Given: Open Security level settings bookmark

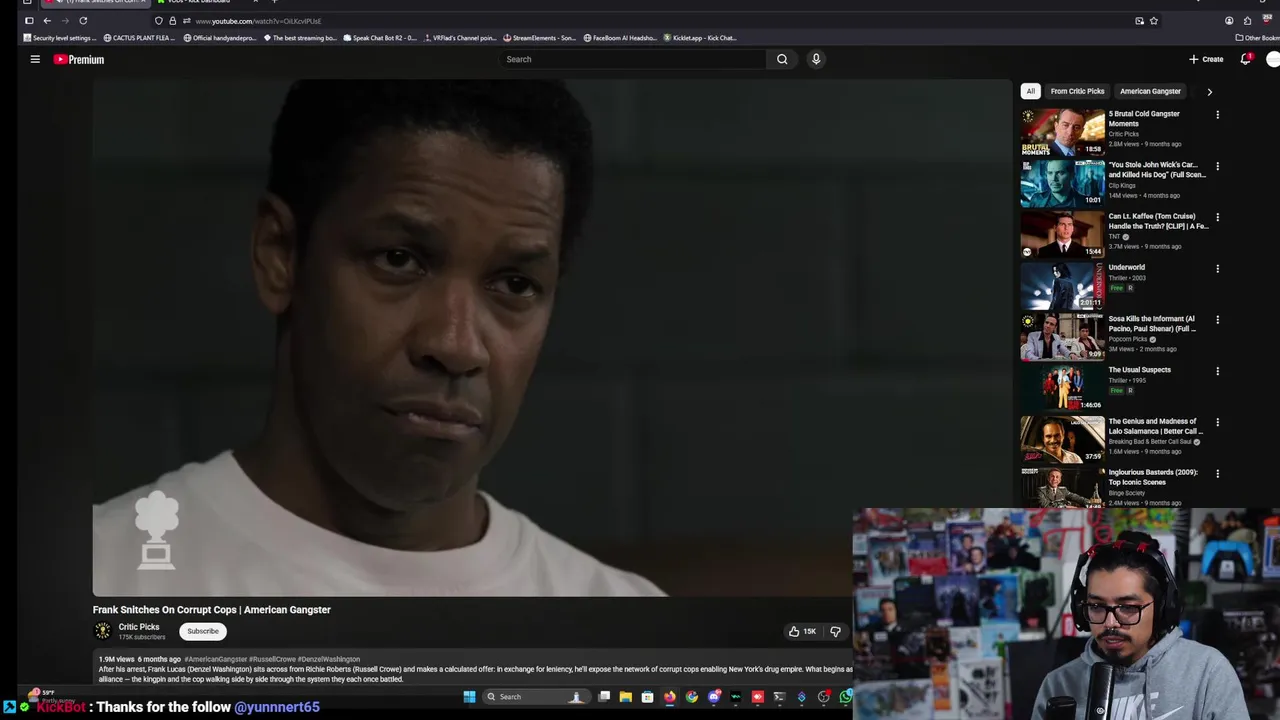Looking at the screenshot, I should [x=60, y=38].
